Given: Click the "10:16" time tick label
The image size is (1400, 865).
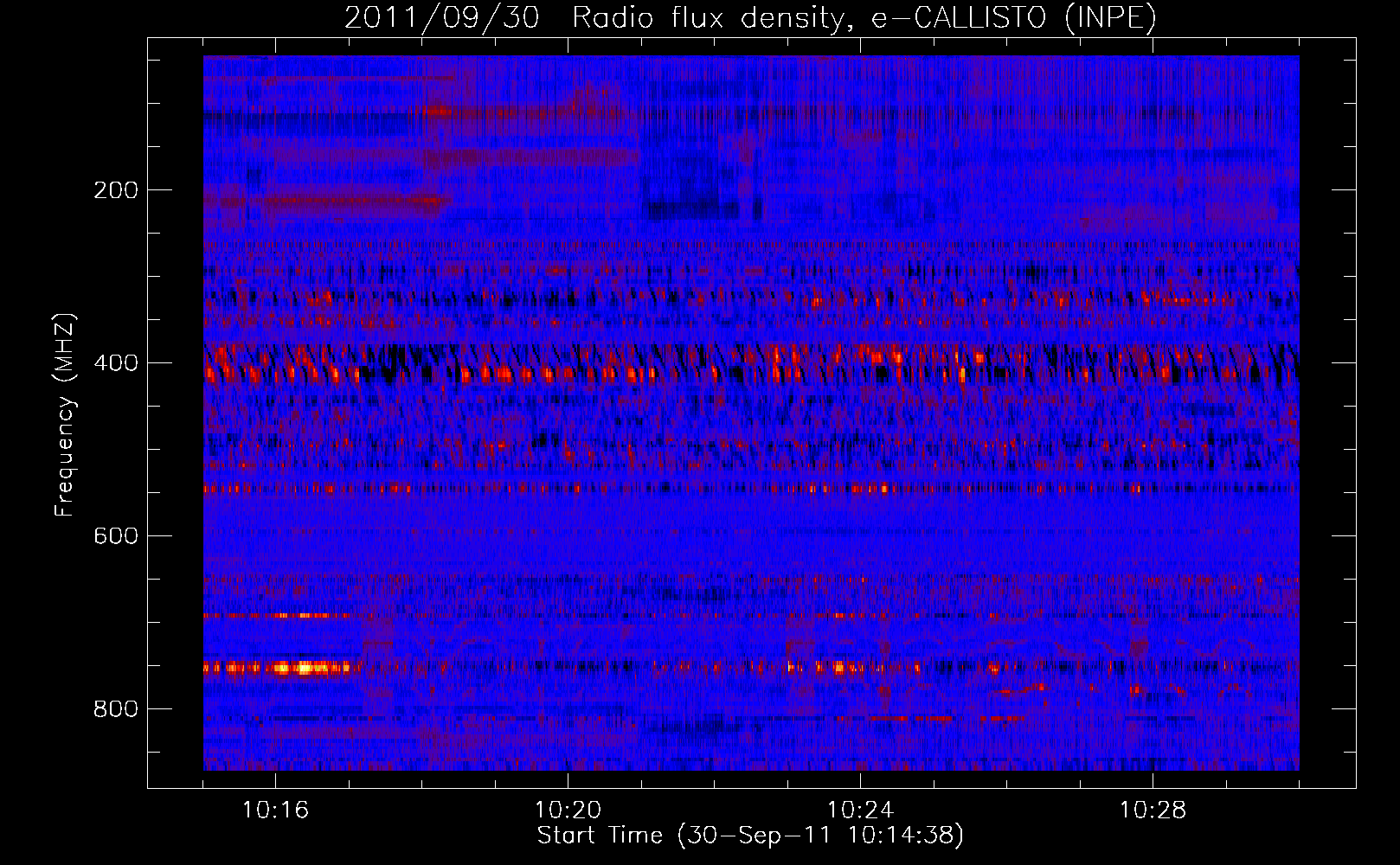Looking at the screenshot, I should coord(275,811).
